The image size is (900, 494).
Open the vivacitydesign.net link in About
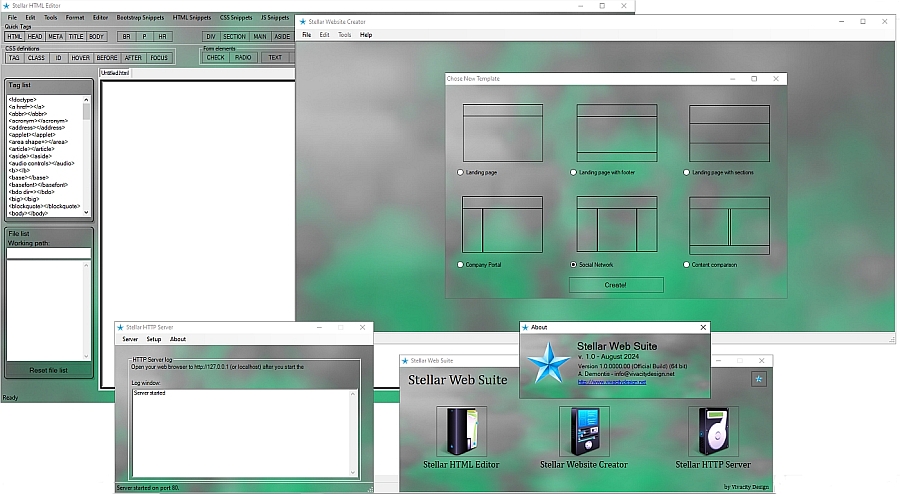coord(612,382)
